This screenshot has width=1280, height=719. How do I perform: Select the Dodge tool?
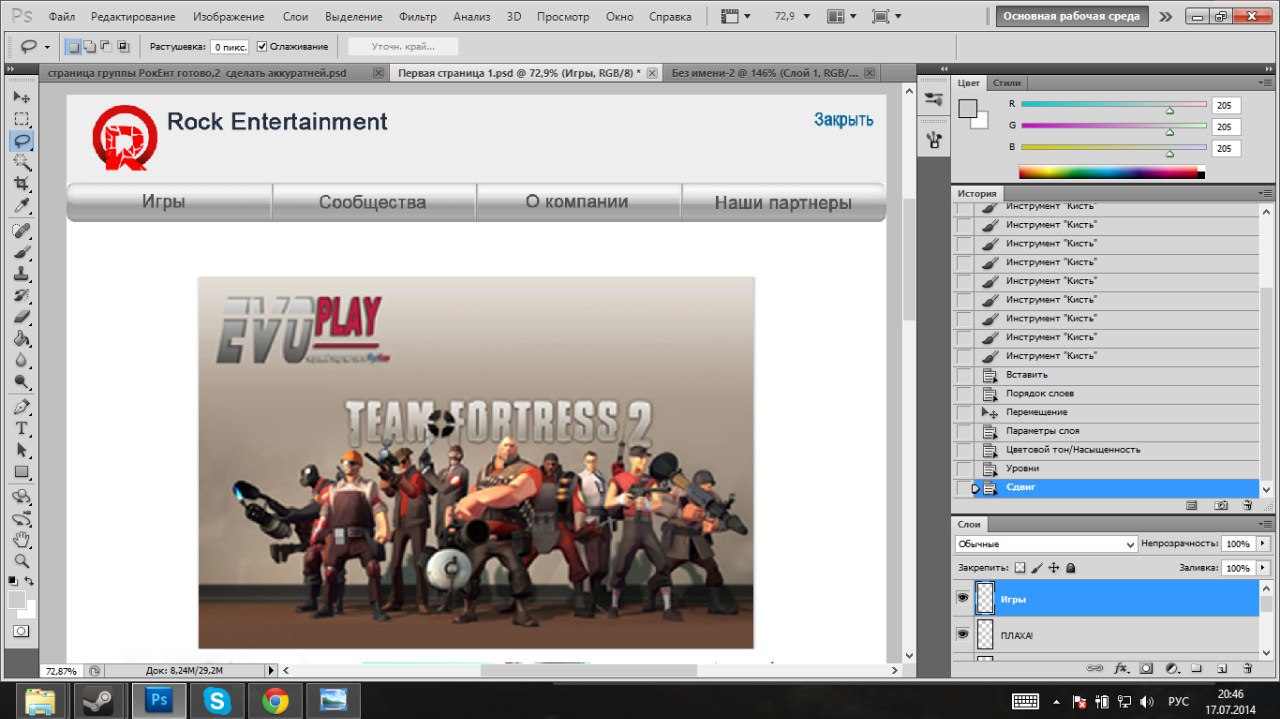coord(21,383)
